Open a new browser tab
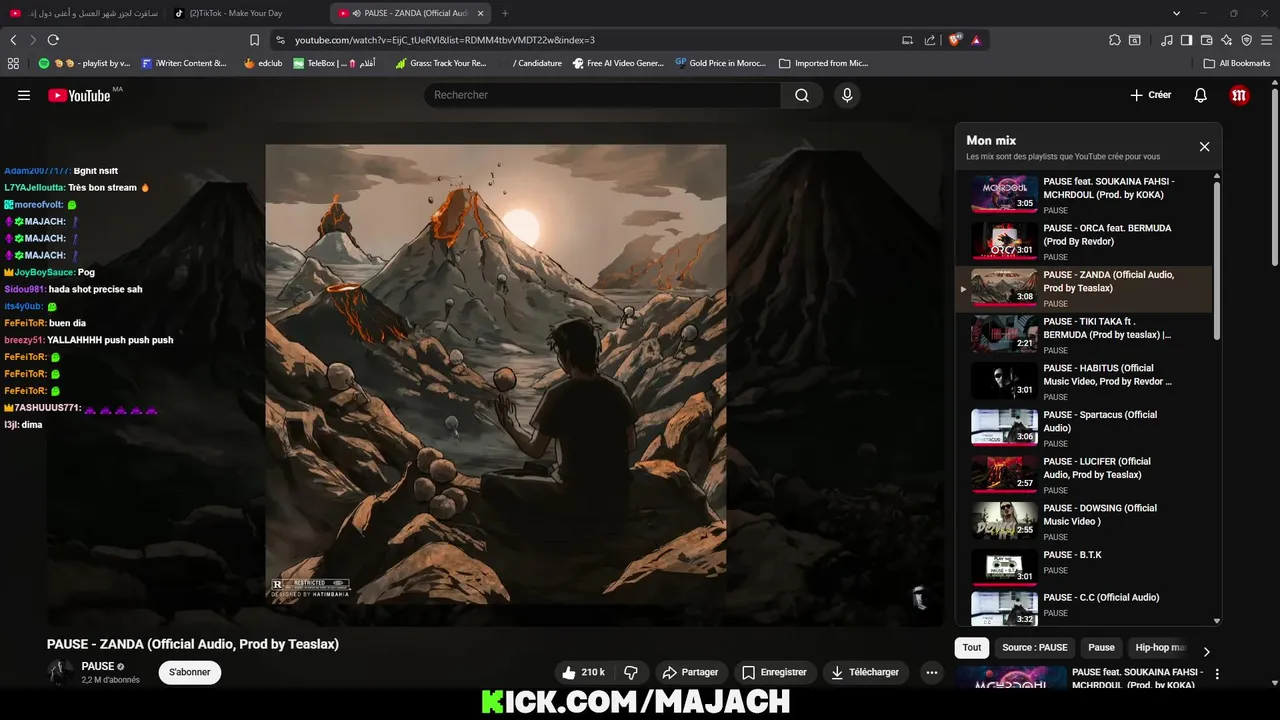 504,13
